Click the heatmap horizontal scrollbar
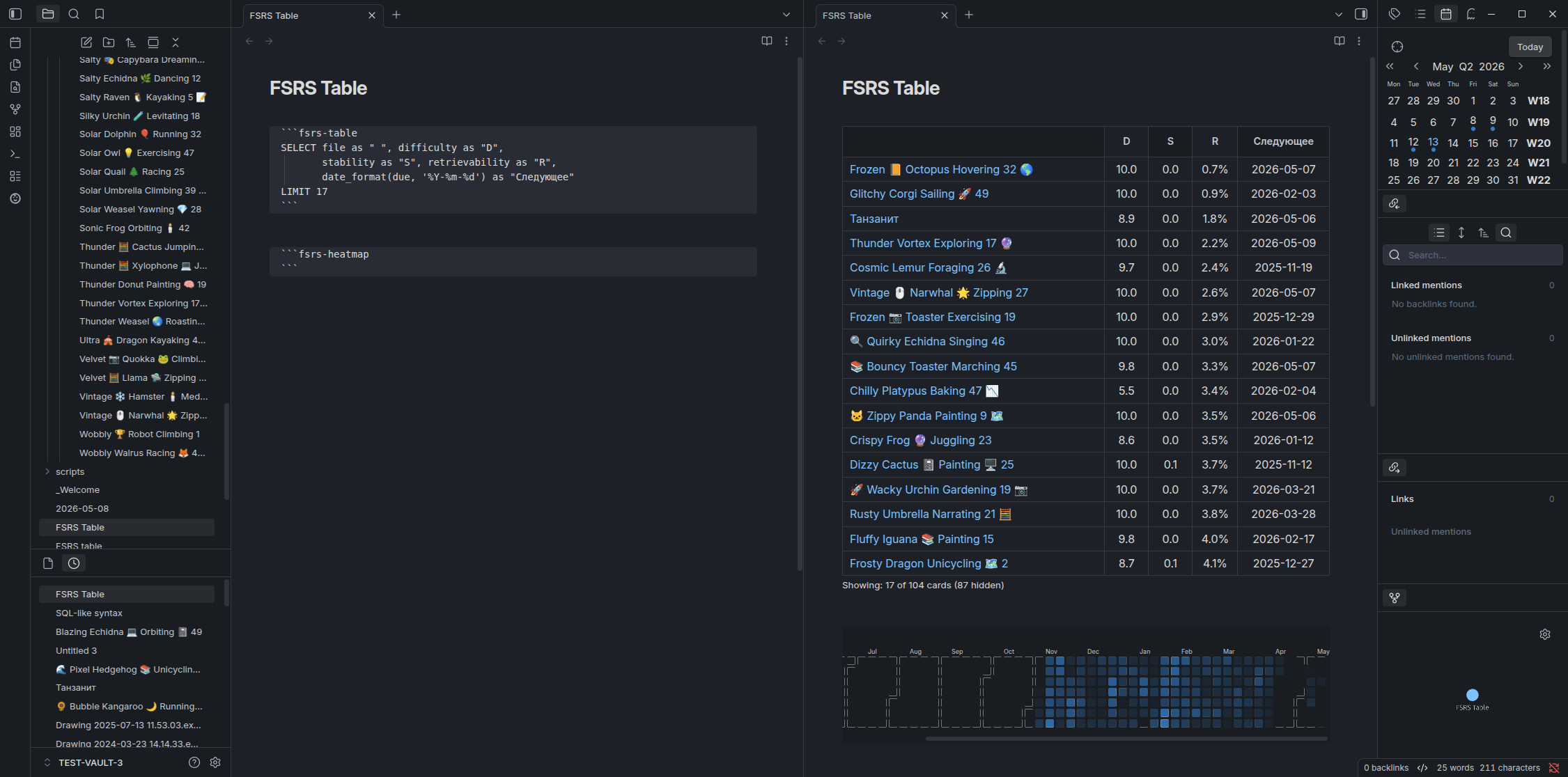Image resolution: width=1568 pixels, height=777 pixels. tap(1126, 738)
